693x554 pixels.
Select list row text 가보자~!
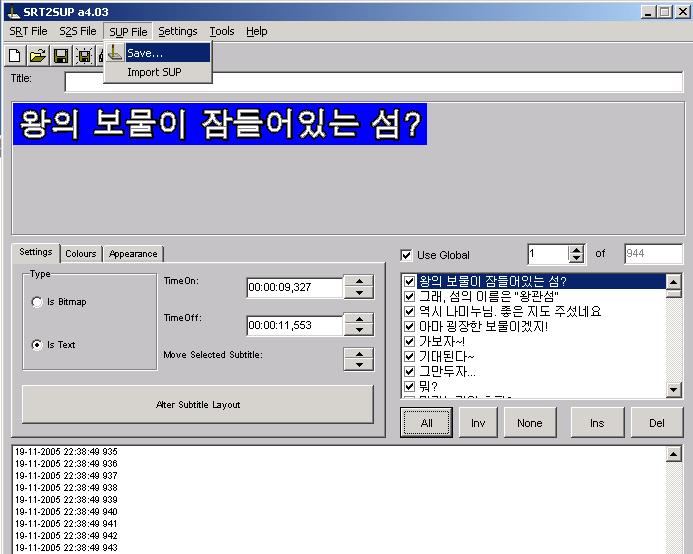[442, 341]
